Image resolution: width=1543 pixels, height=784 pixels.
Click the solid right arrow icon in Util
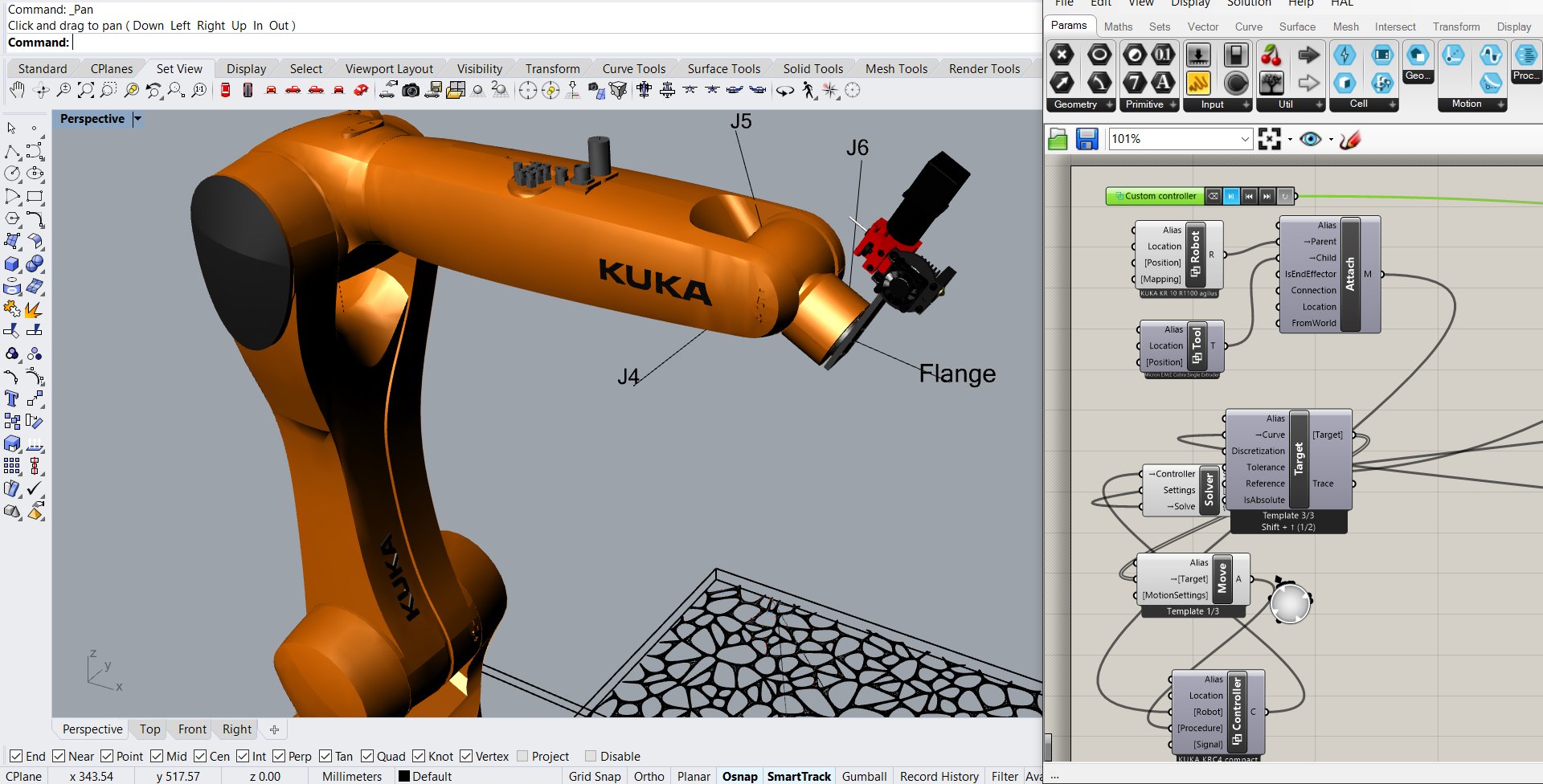1309,55
